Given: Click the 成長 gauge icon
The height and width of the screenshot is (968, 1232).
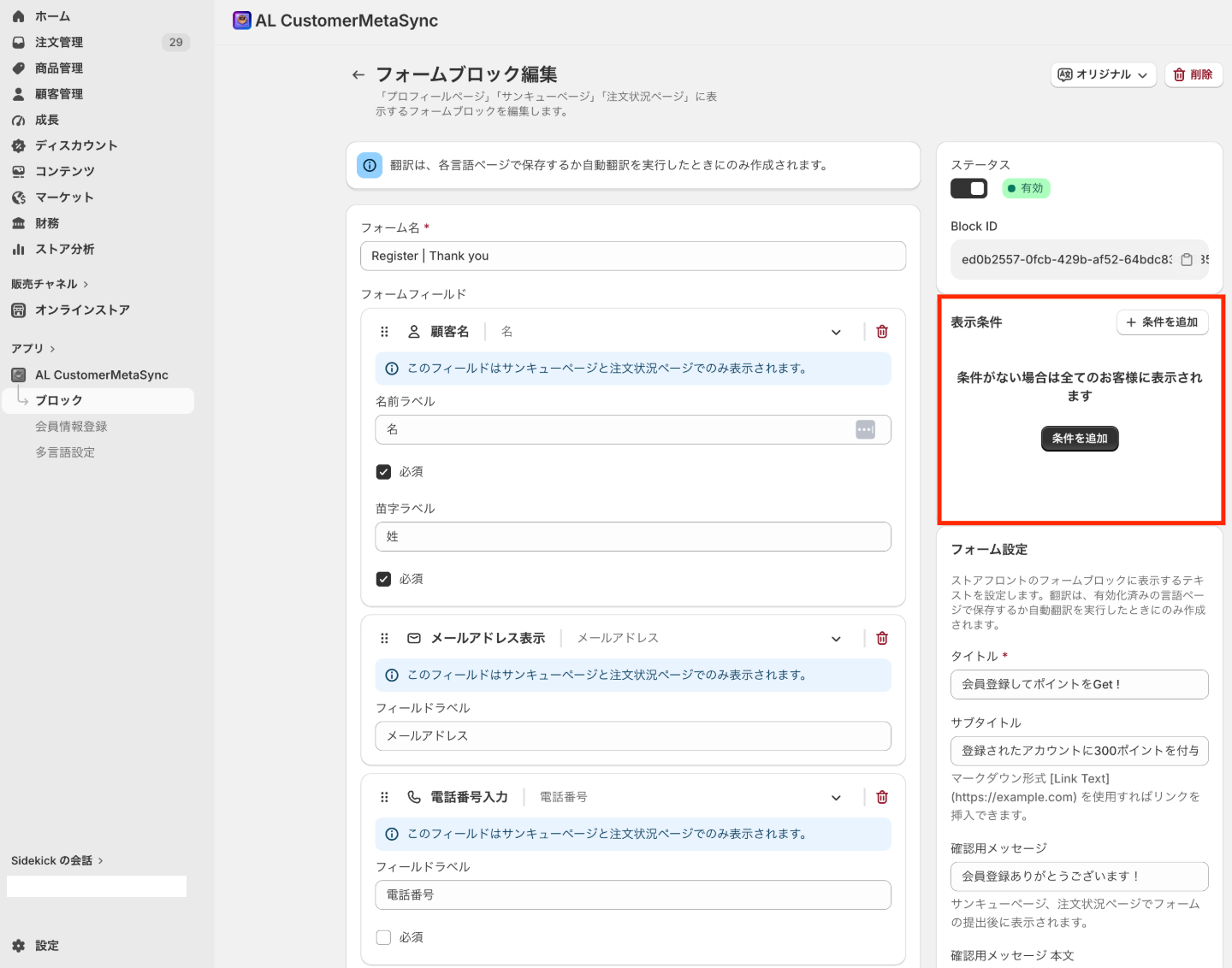Looking at the screenshot, I should [19, 121].
